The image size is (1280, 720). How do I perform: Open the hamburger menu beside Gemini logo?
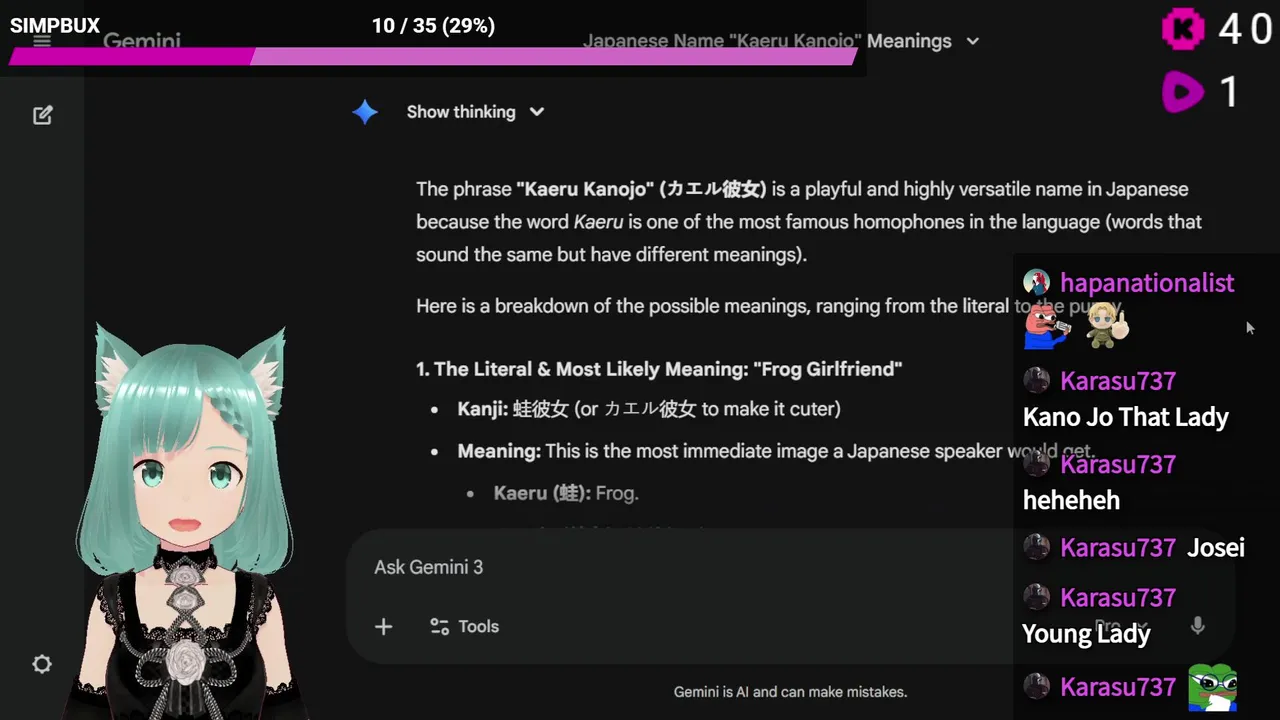(x=42, y=41)
